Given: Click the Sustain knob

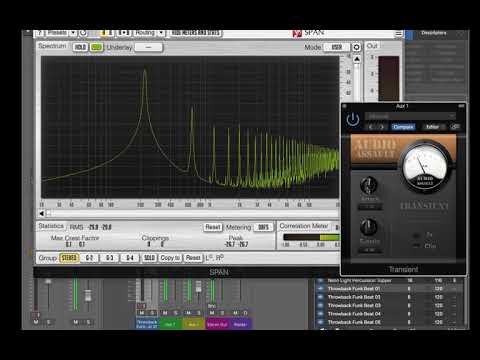Looking at the screenshot, I should pos(369,227).
